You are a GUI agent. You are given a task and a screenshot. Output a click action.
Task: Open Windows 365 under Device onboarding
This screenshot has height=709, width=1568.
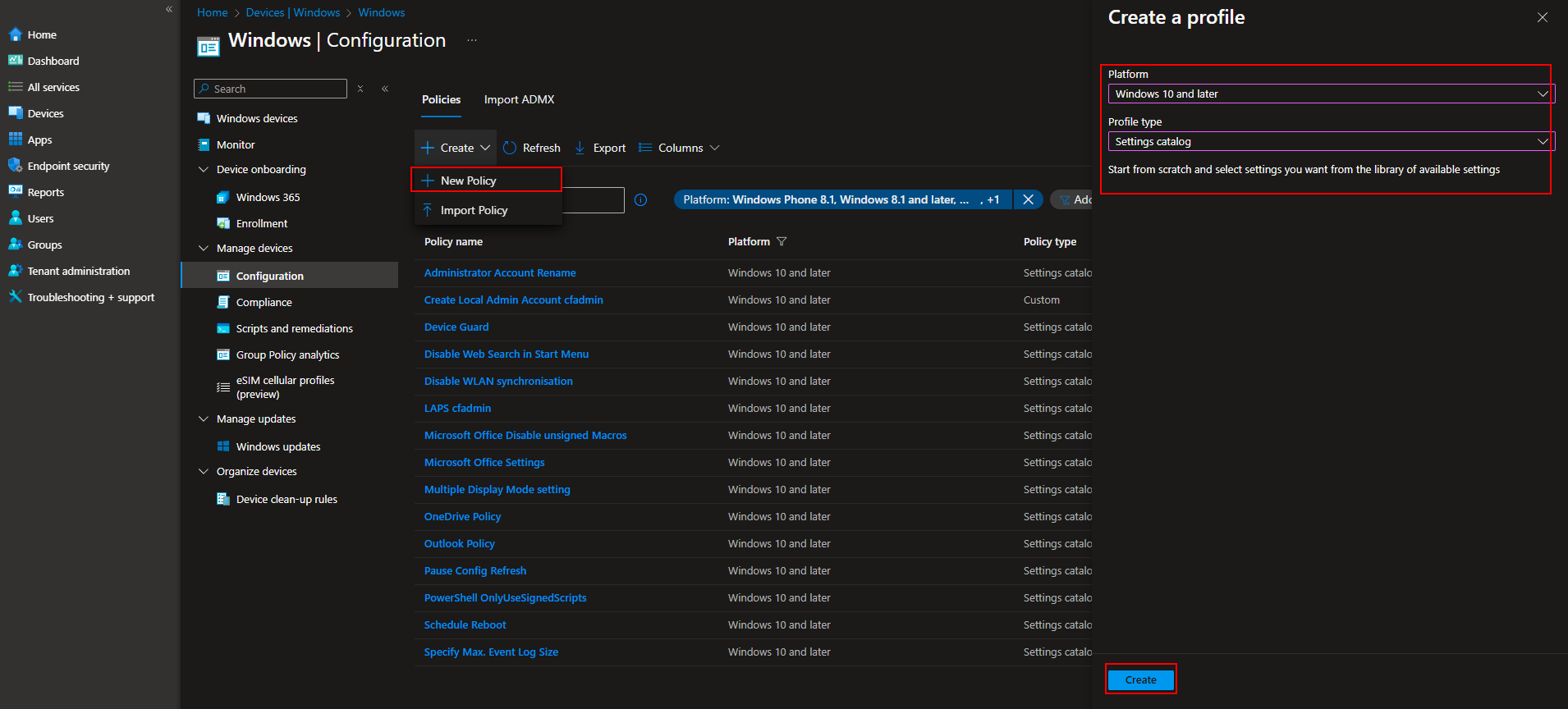pyautogui.click(x=268, y=197)
